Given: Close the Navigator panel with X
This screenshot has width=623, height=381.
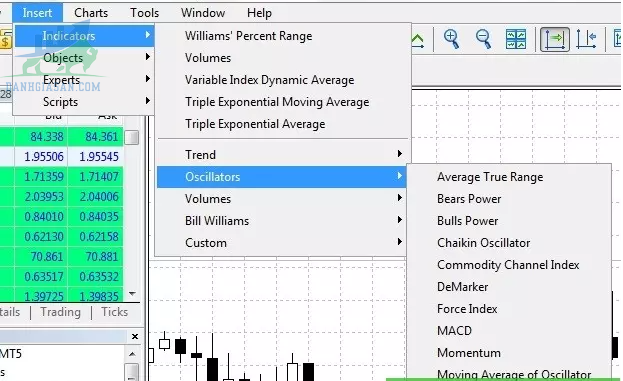Looking at the screenshot, I should click(135, 337).
